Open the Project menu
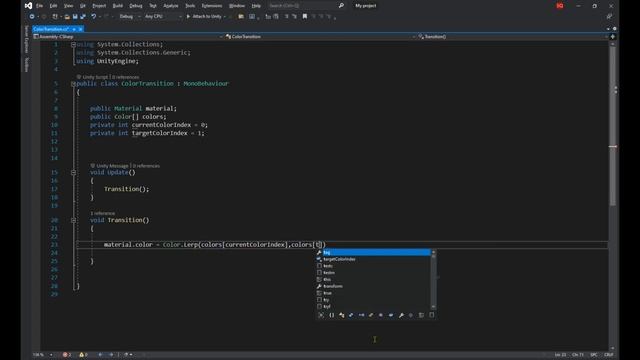Screen dimensions: 640x360 (99, 6)
